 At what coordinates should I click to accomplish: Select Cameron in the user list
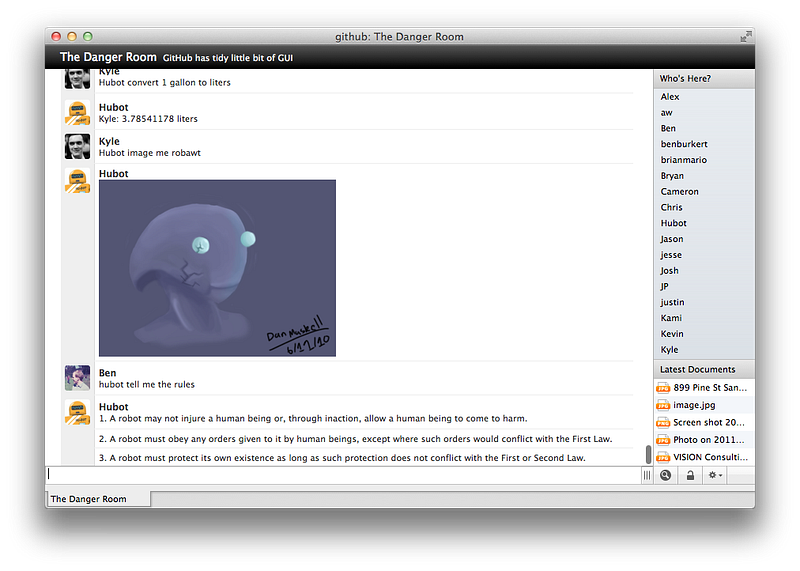pos(704,192)
